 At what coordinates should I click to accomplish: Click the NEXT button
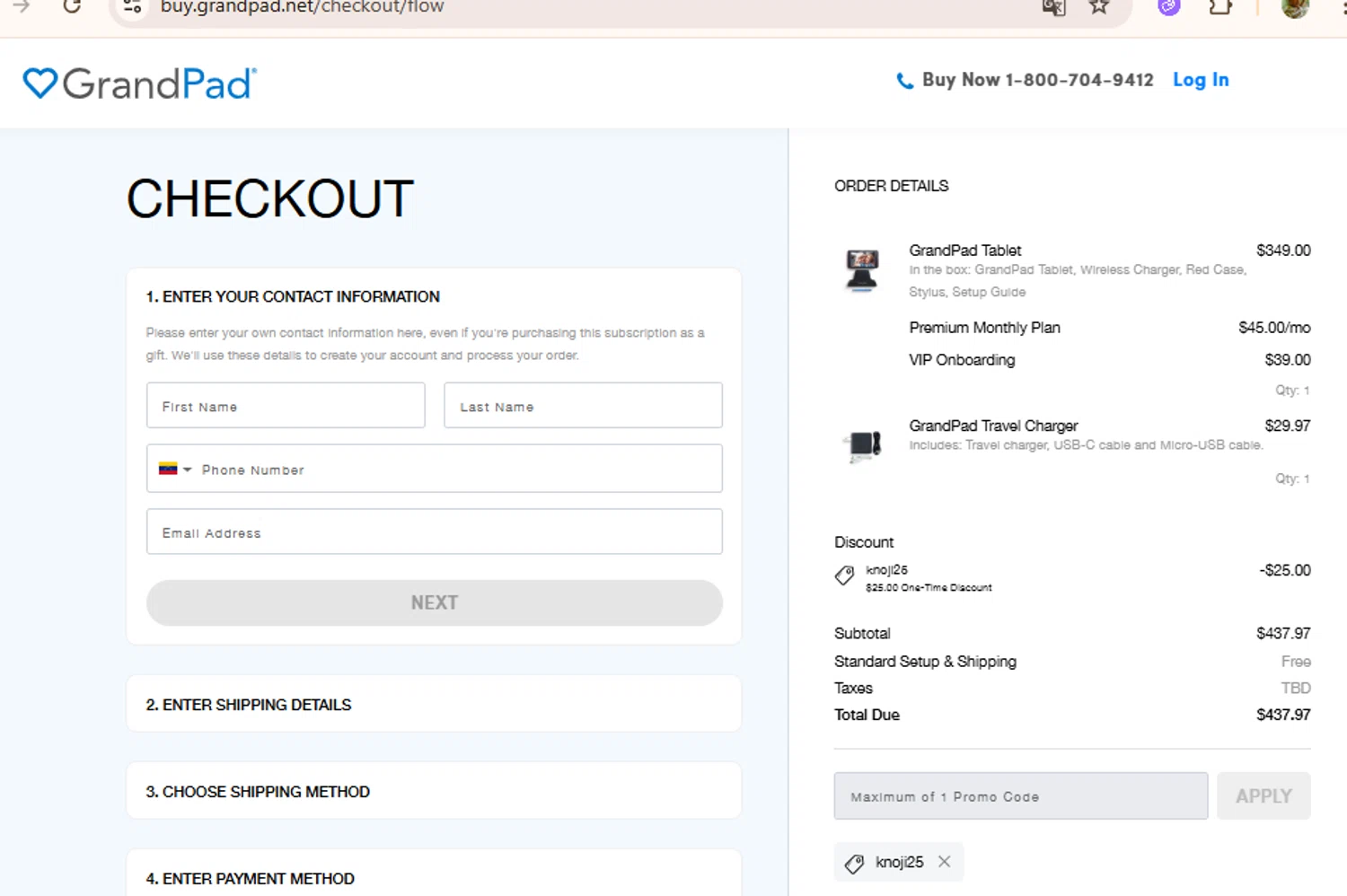pos(435,602)
